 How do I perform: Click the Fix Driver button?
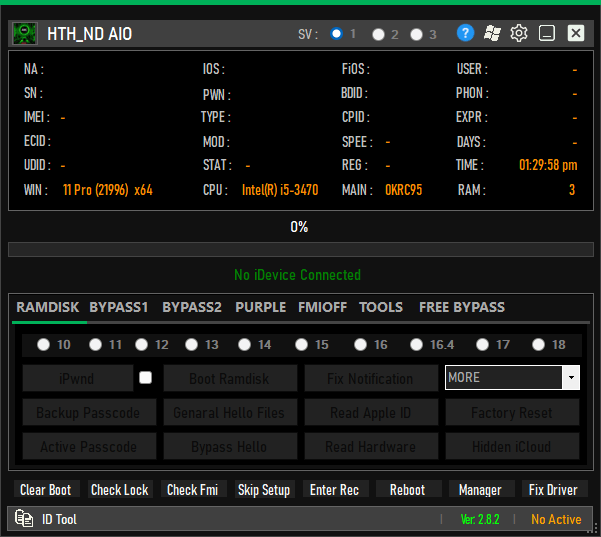point(554,489)
